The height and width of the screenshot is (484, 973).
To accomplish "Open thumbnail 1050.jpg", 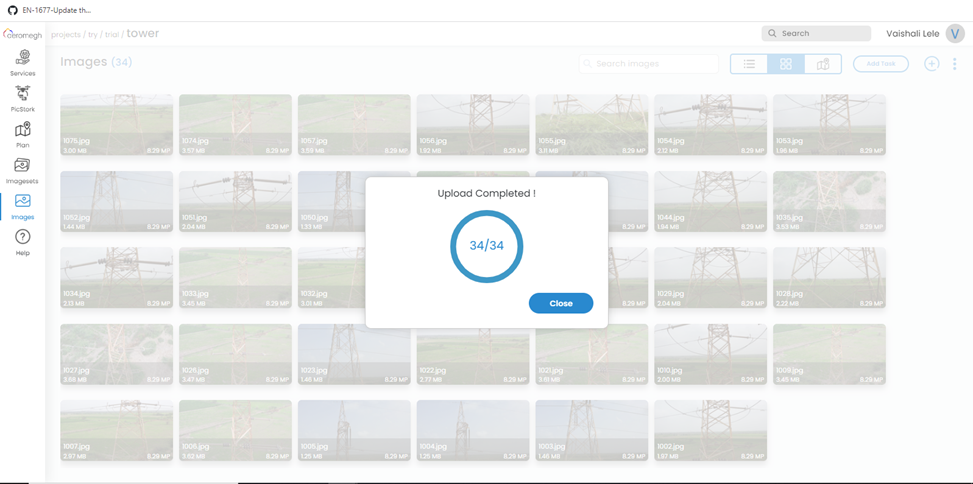I will (x=331, y=202).
